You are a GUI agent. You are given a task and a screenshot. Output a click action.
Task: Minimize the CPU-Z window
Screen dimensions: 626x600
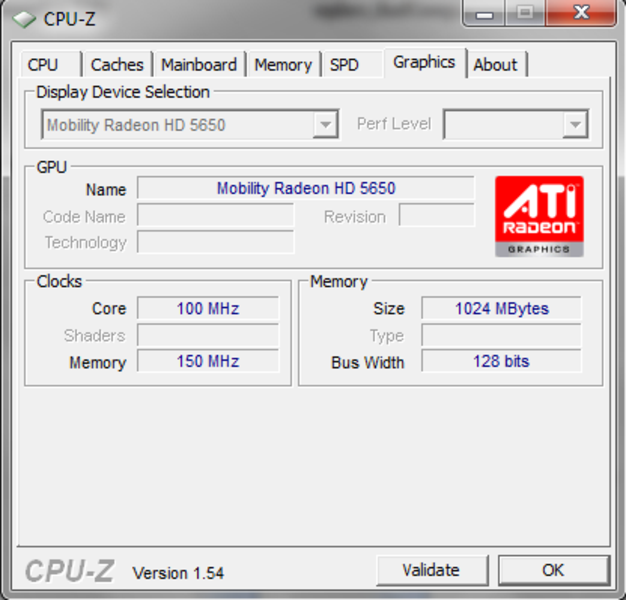click(x=484, y=14)
